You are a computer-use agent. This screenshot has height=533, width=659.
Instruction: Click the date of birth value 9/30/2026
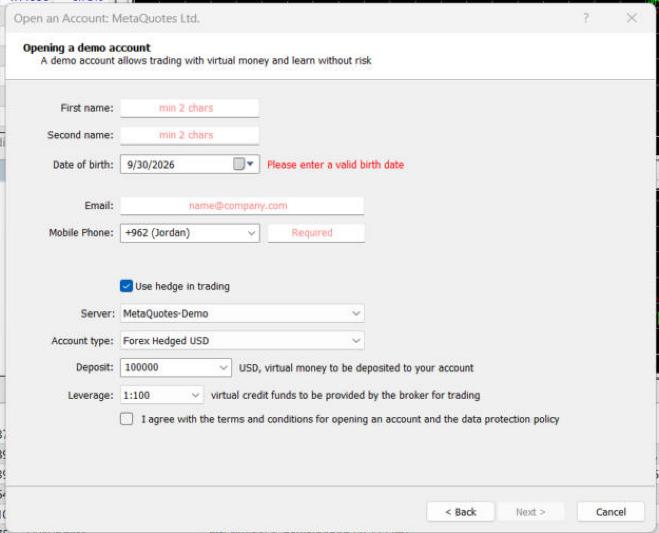pos(151,165)
